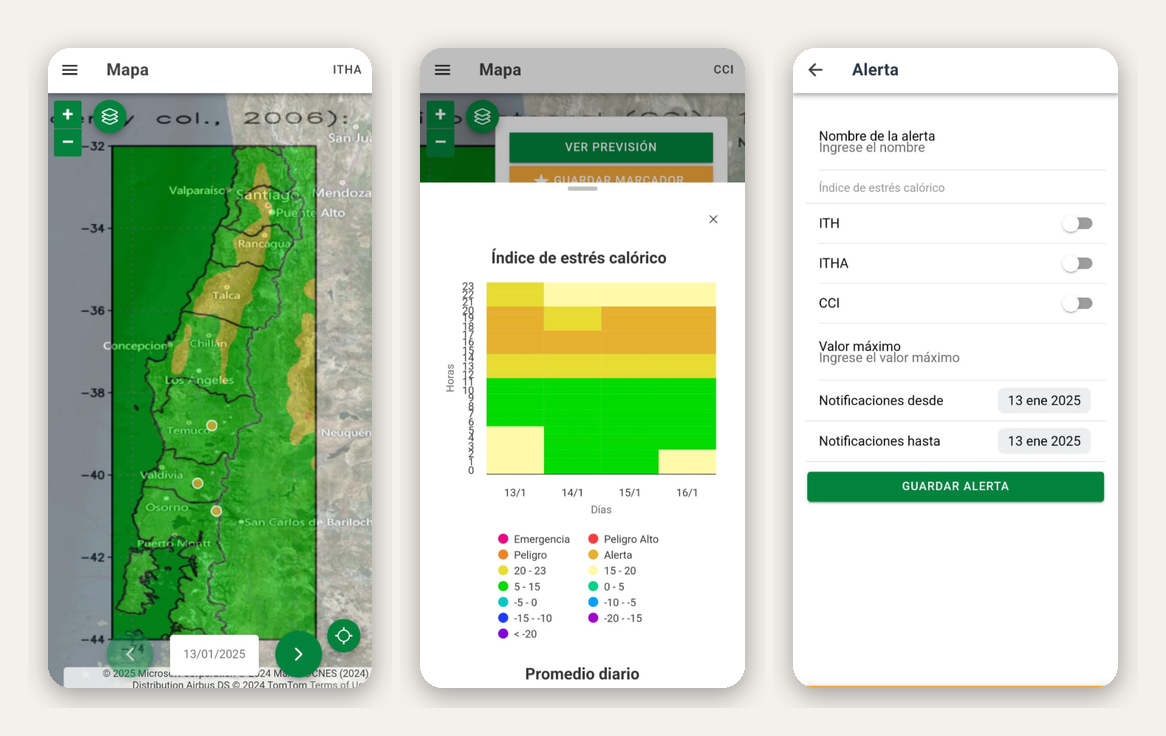Click the 14/1 day label on chart
The width and height of the screenshot is (1166, 736).
pos(573,493)
